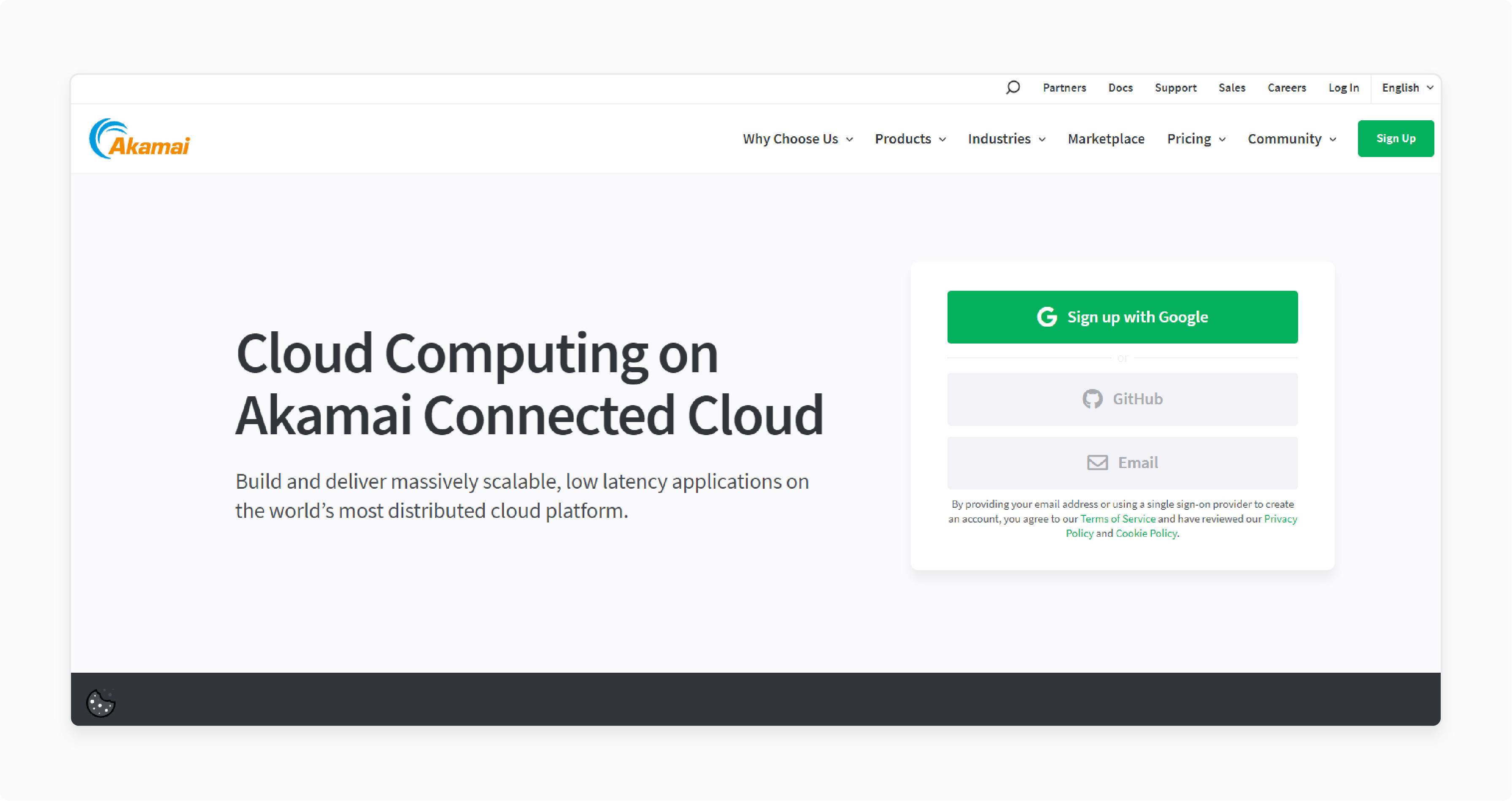This screenshot has width=1512, height=801.
Task: Open Marketplace menu item
Action: coord(1106,138)
